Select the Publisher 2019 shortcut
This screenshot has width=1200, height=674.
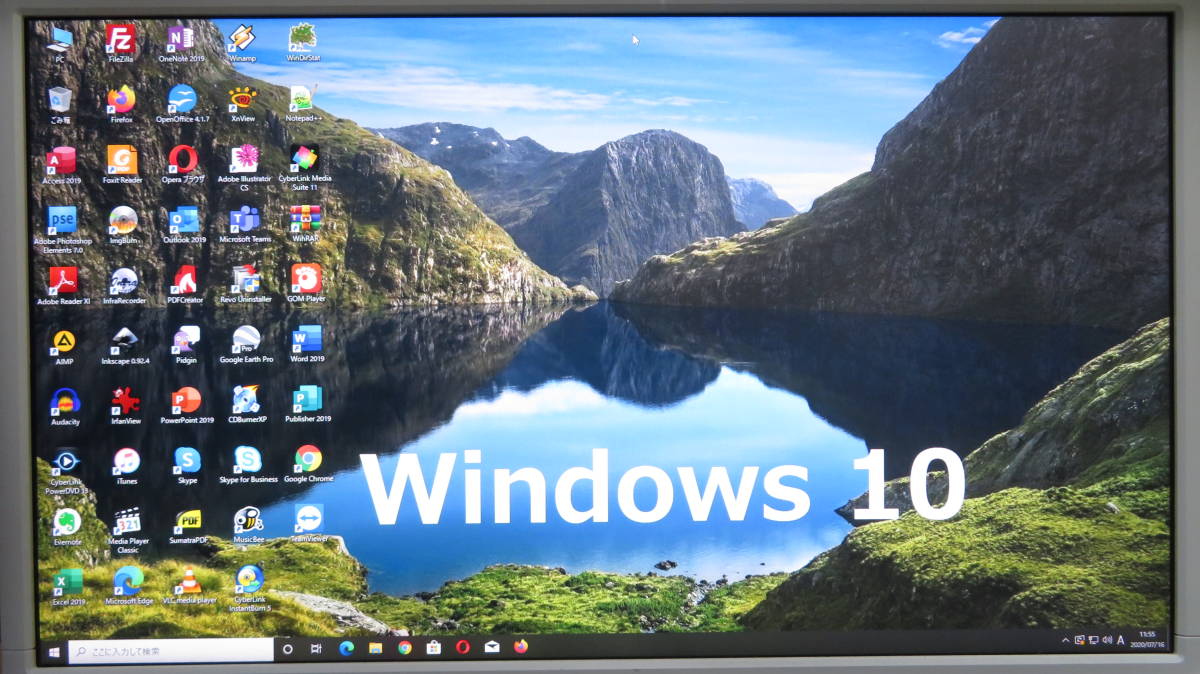[x=308, y=404]
